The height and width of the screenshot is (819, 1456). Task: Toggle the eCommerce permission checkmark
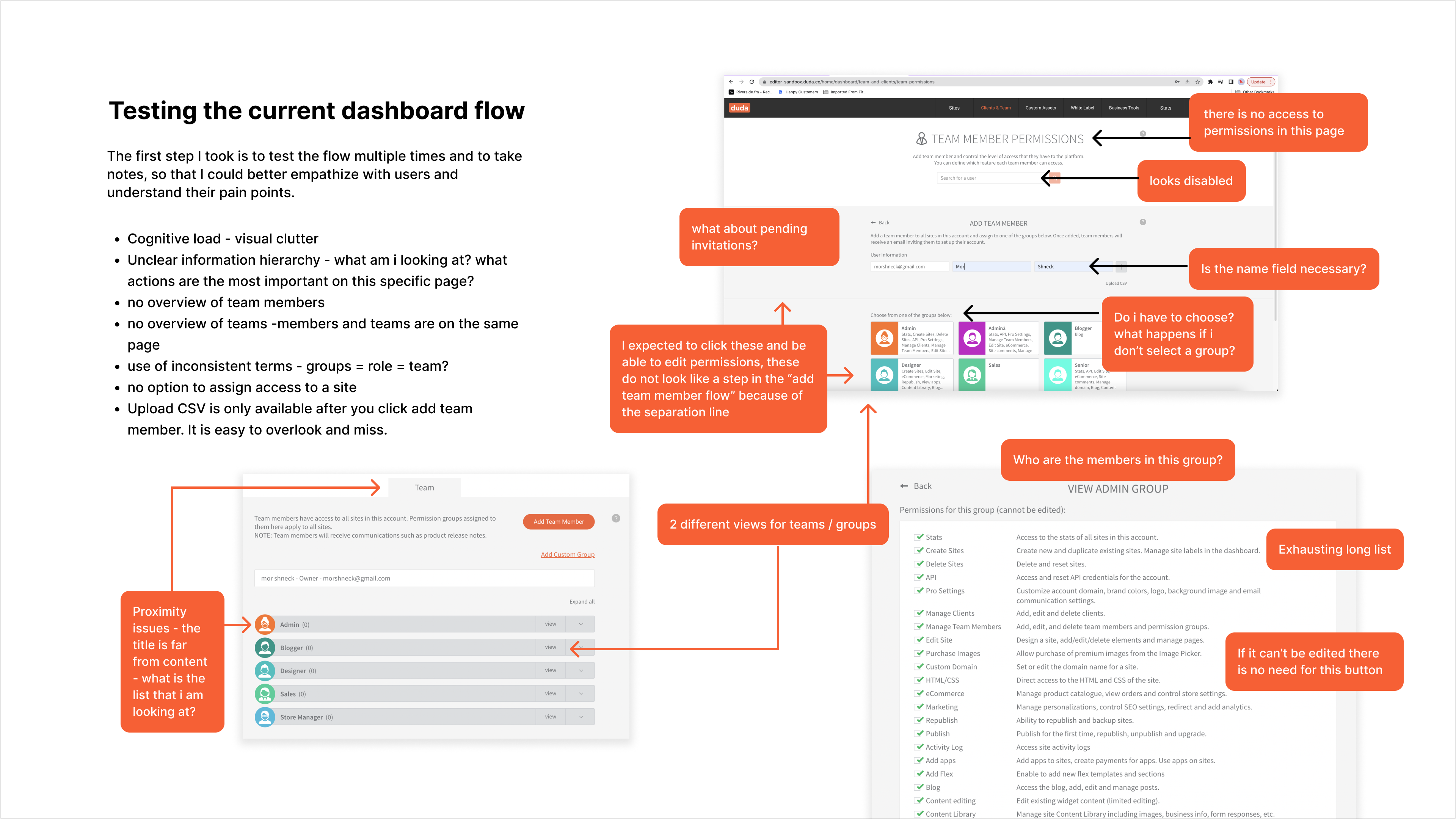pyautogui.click(x=919, y=693)
